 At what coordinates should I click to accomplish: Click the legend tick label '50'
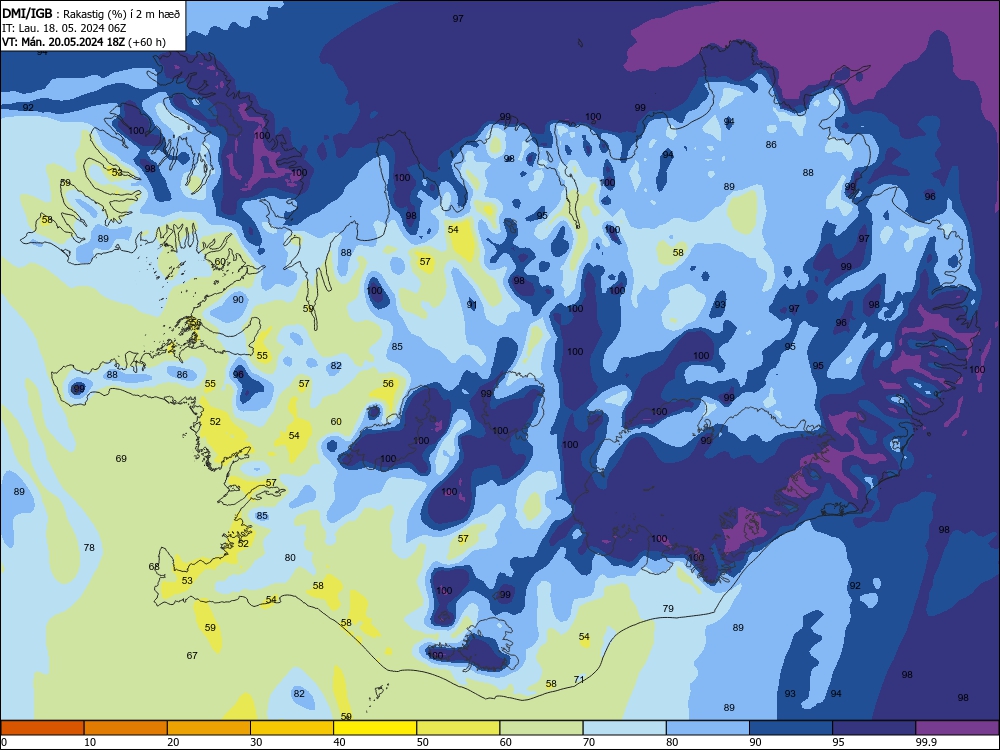tap(423, 742)
